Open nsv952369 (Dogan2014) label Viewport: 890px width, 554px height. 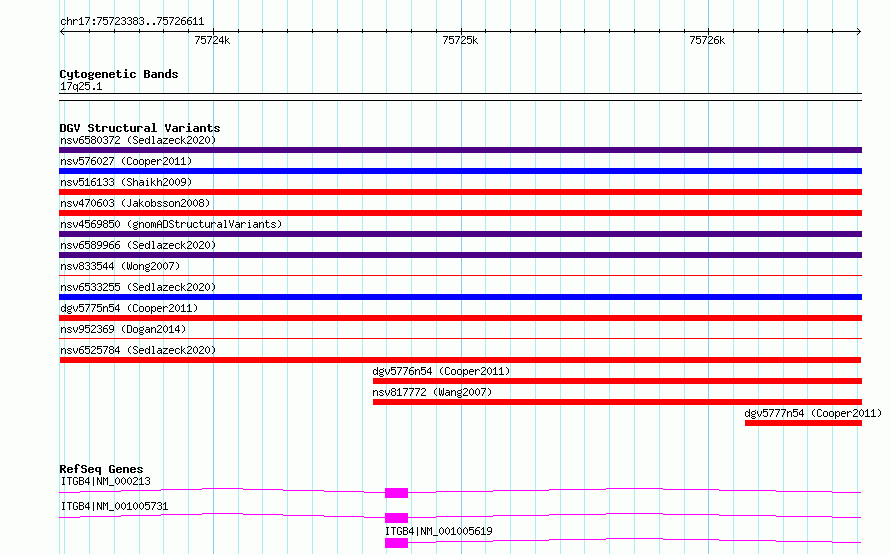coord(123,329)
